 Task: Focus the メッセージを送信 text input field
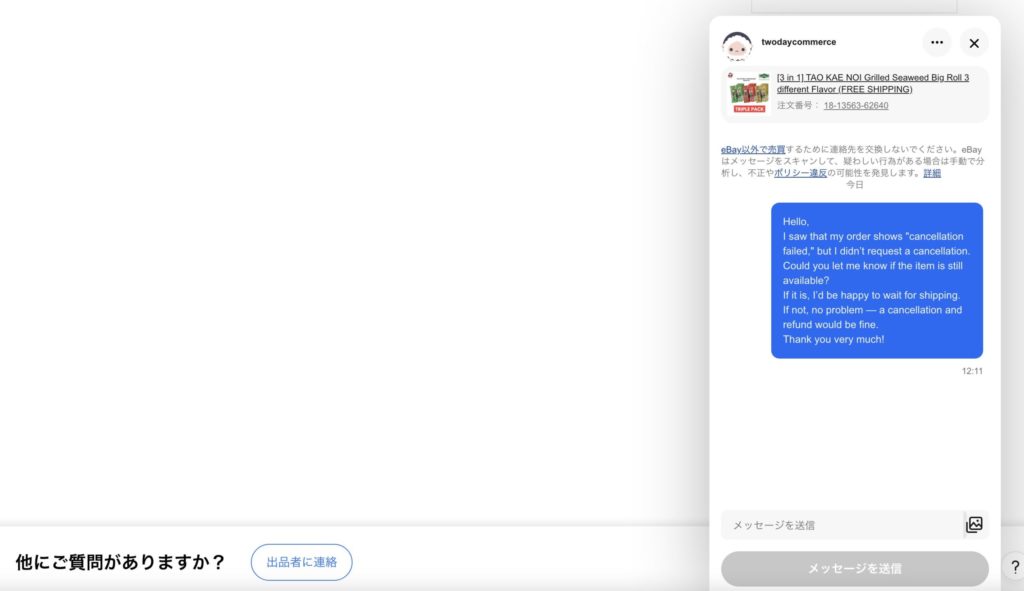pyautogui.click(x=842, y=525)
